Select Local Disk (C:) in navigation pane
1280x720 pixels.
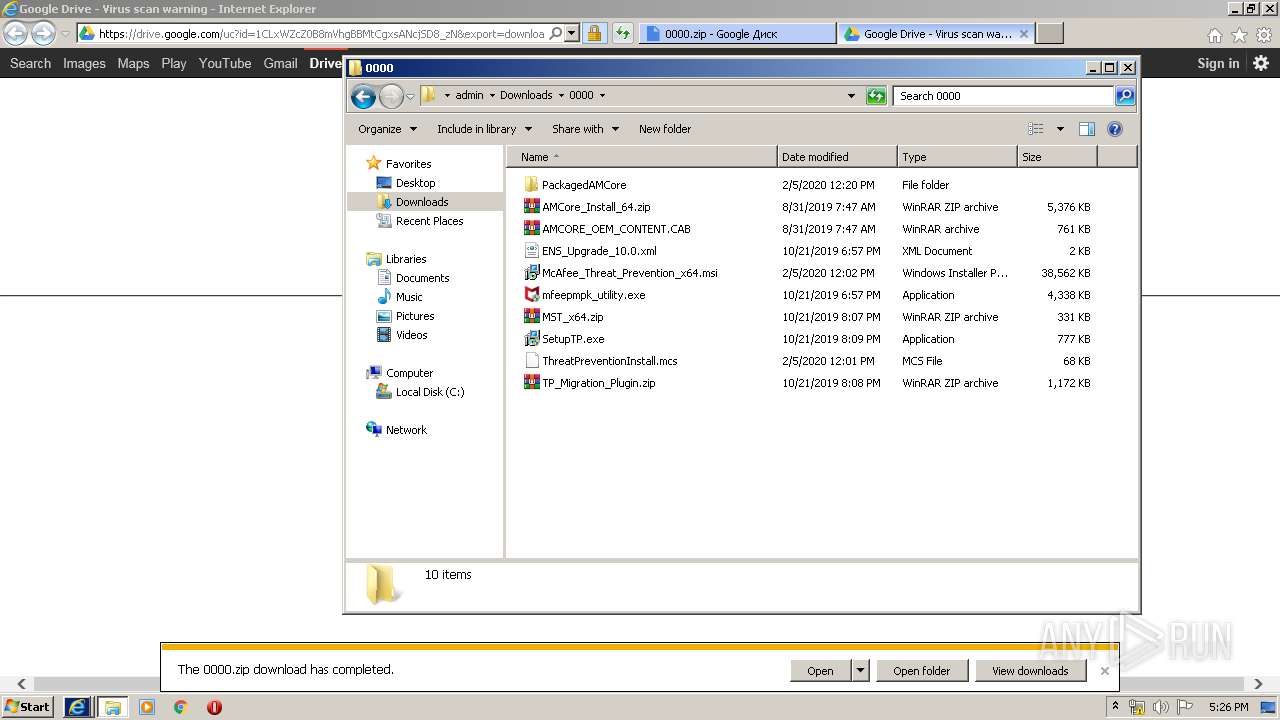[x=430, y=392]
